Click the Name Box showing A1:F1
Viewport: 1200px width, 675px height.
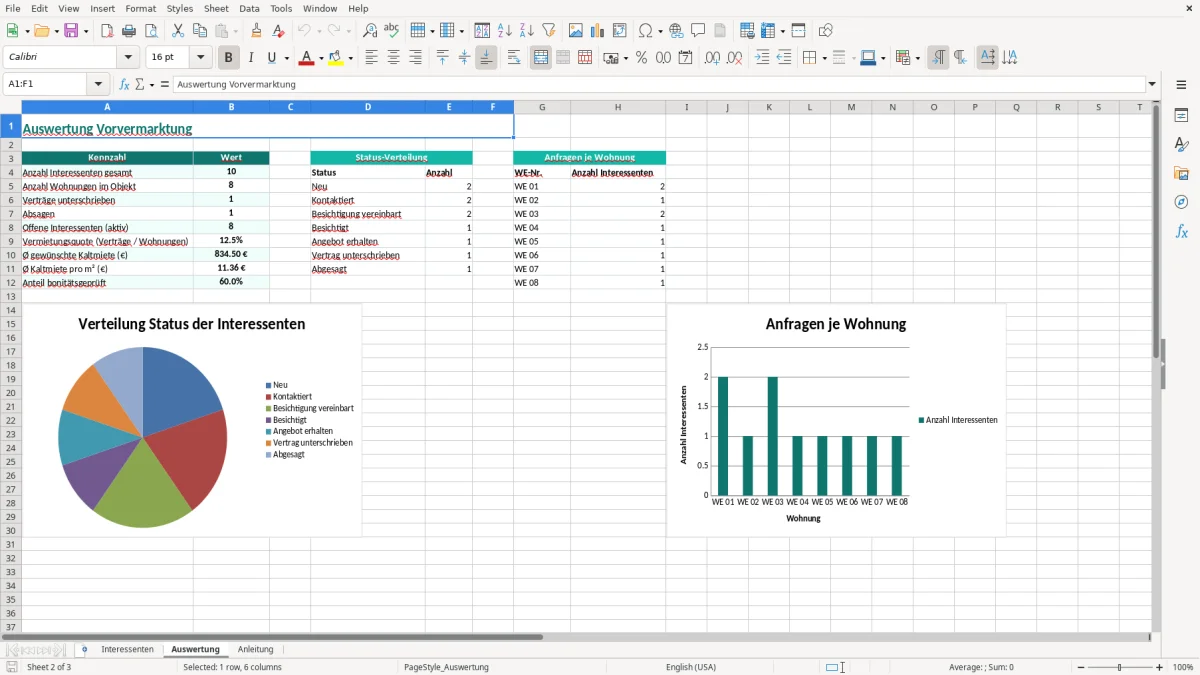(46, 84)
